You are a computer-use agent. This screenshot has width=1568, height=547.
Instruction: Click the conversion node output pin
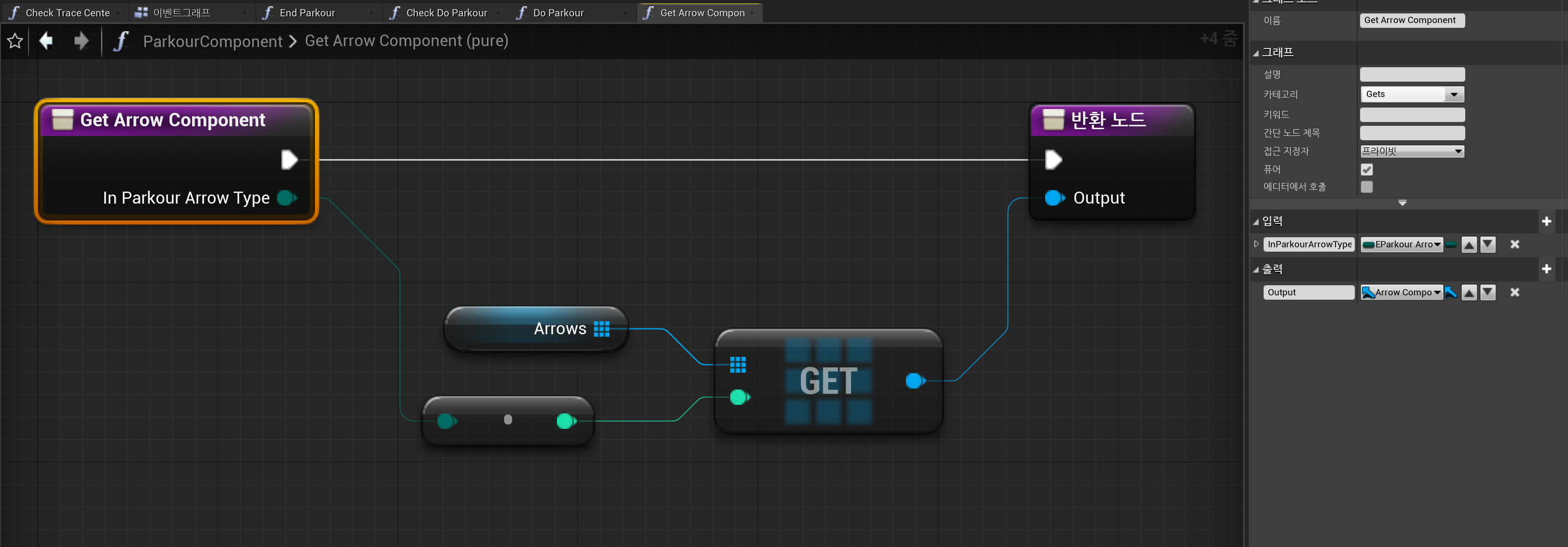coord(566,421)
